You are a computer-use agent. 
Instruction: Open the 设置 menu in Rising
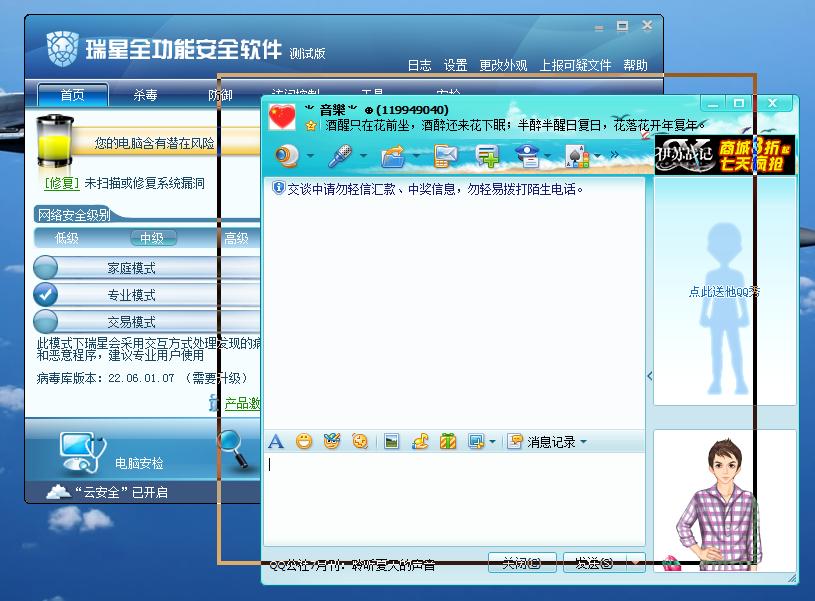[455, 66]
